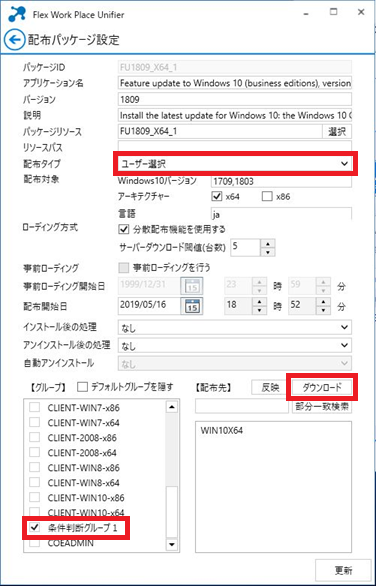The image size is (376, 586).
Task: Click the アプリケーション名 input field
Action: coord(235,83)
